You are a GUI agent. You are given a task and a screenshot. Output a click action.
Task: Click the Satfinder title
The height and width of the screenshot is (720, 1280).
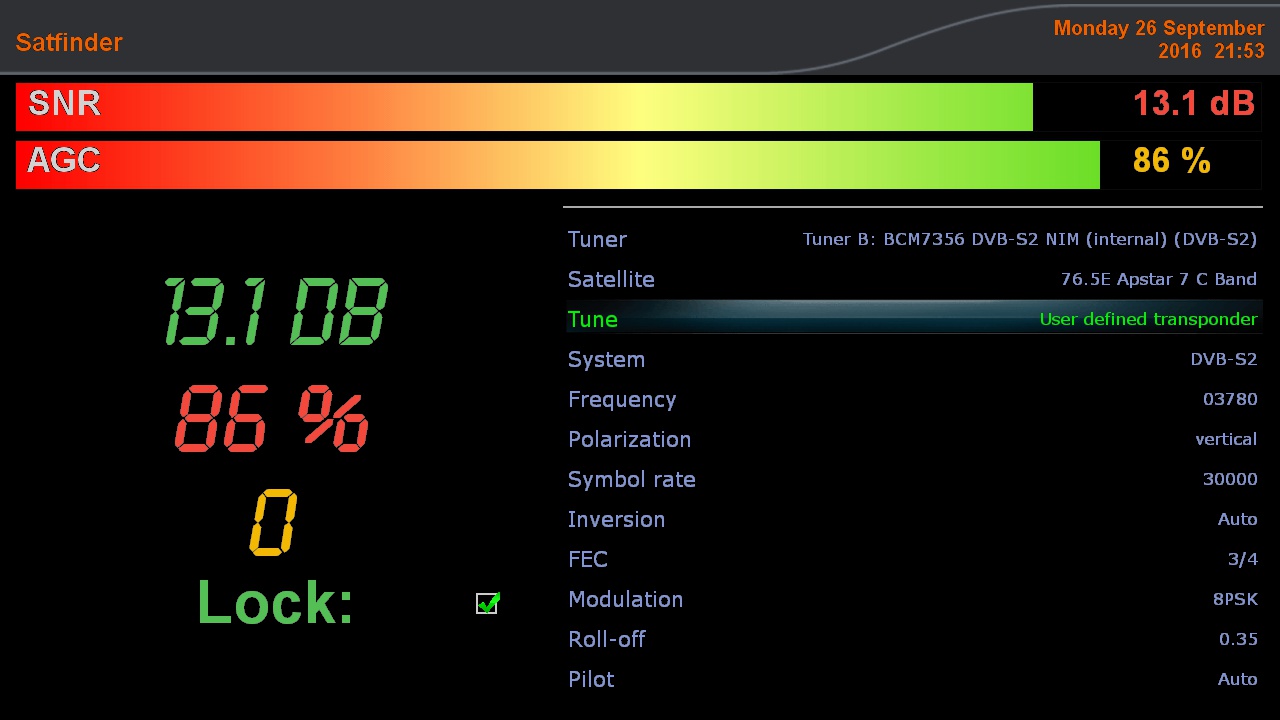(69, 42)
